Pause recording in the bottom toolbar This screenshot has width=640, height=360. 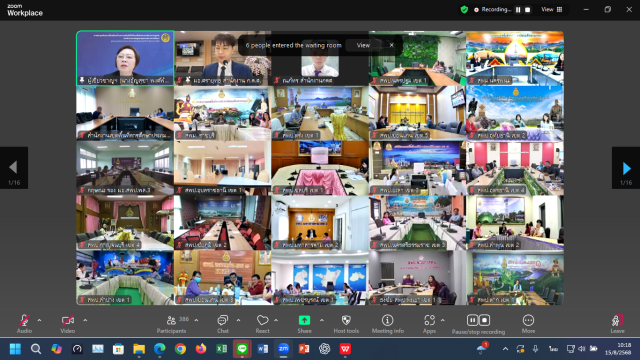tap(472, 320)
